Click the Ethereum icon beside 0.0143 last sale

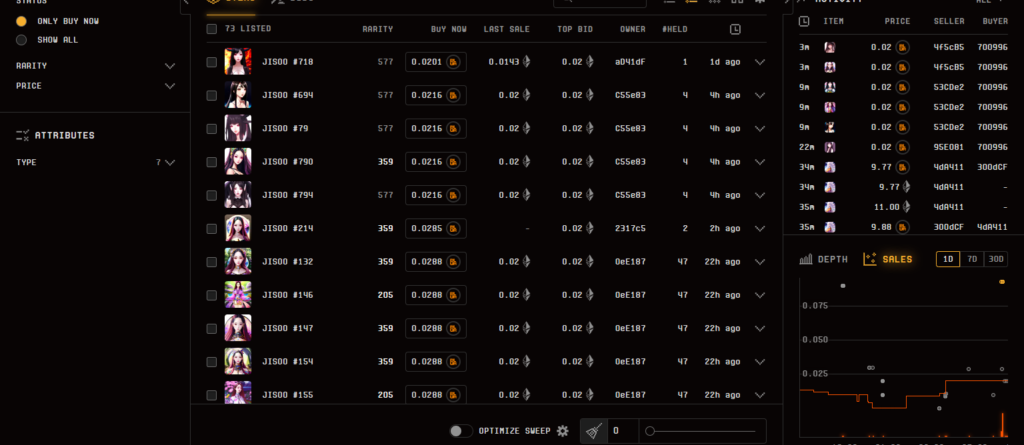526,62
